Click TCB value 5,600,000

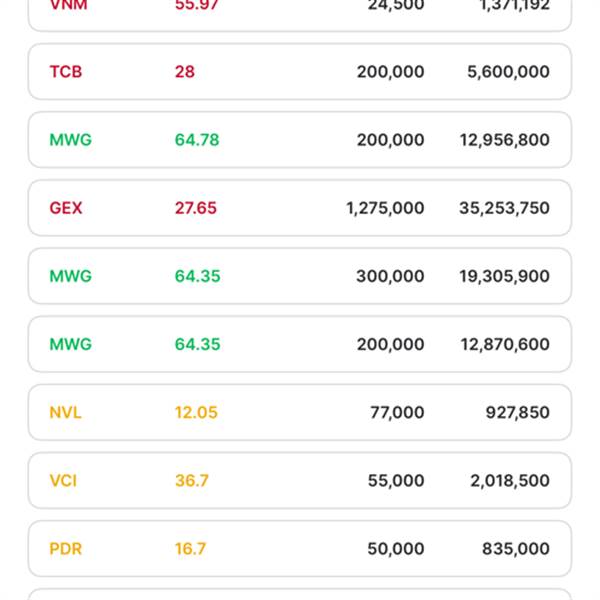click(509, 72)
